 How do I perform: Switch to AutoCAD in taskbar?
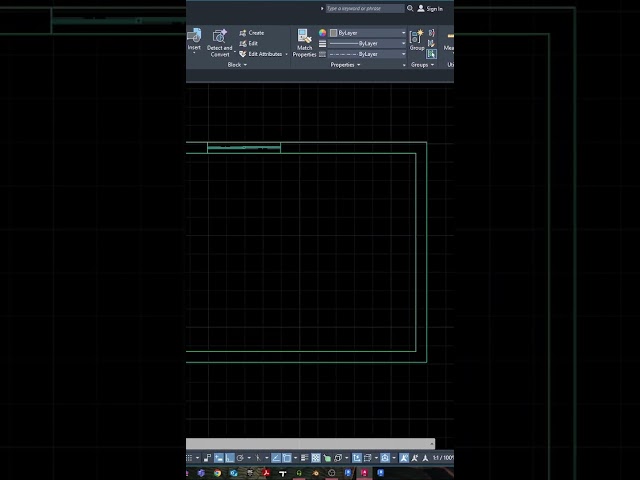tap(364, 473)
